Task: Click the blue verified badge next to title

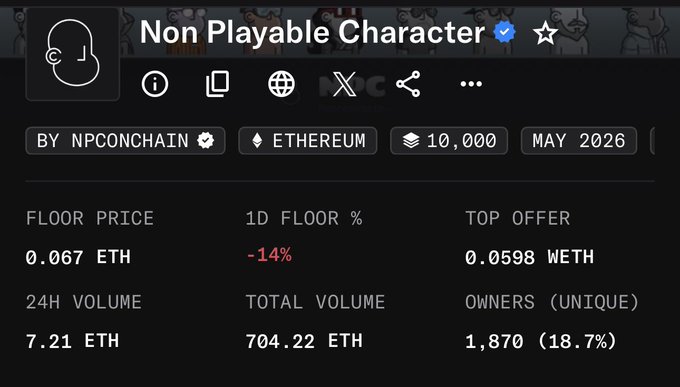Action: pos(504,33)
